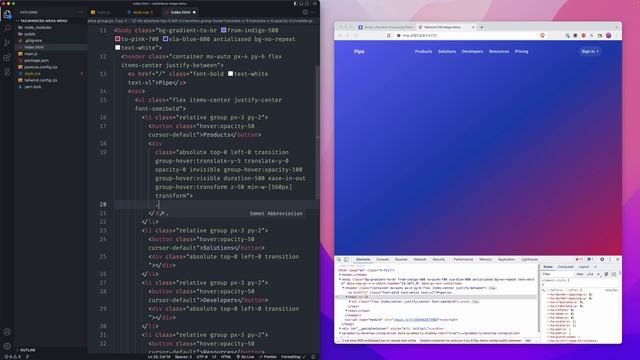Open the Network tab in DevTools

420,260
